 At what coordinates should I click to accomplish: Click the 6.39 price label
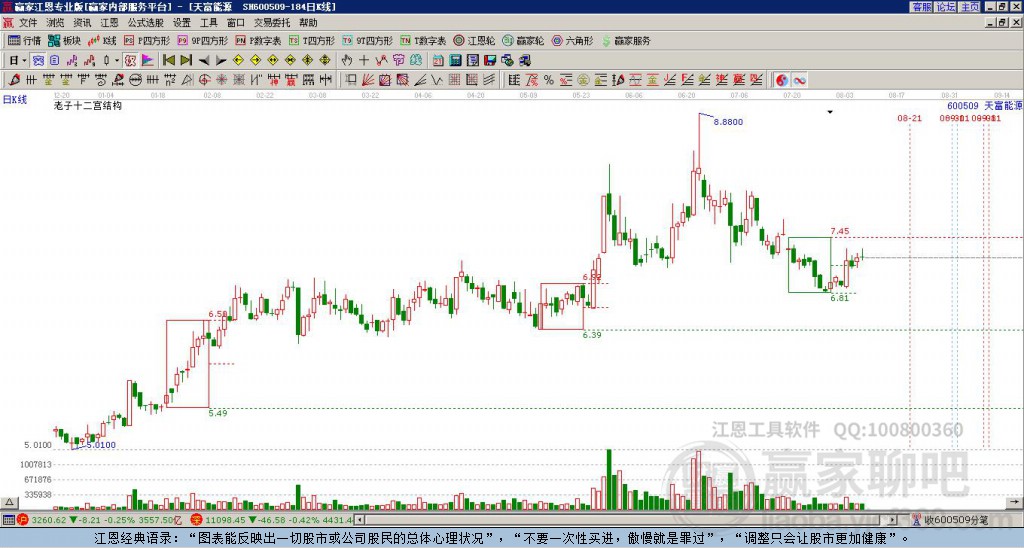click(592, 334)
